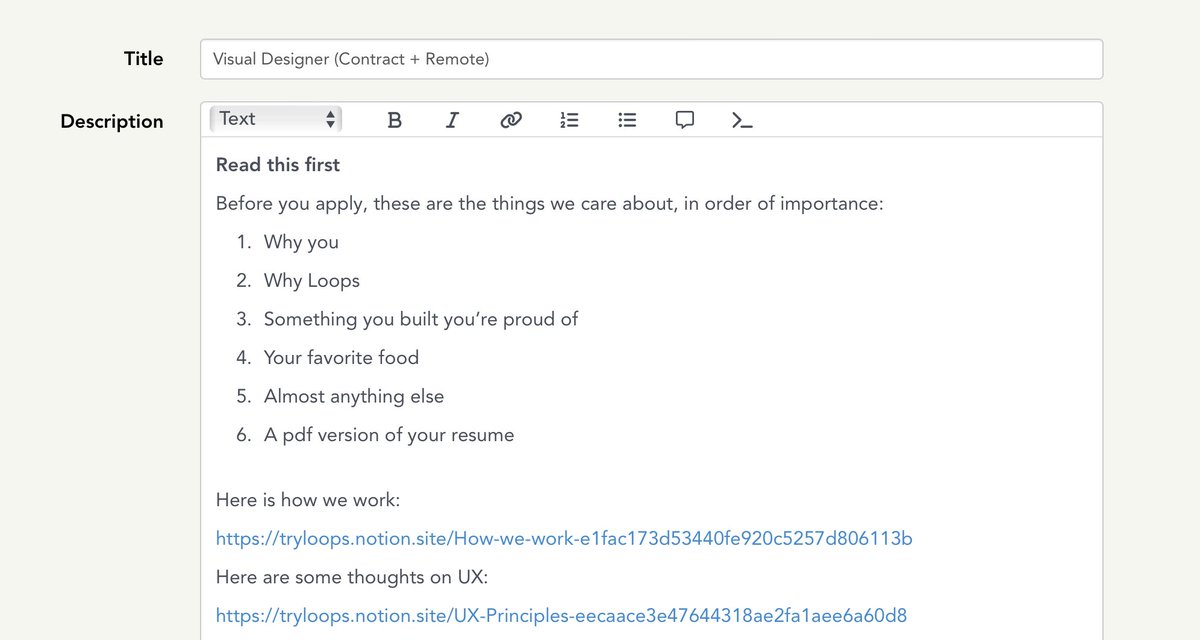This screenshot has width=1200, height=640.
Task: Create a bulleted list in the description
Action: (627, 120)
